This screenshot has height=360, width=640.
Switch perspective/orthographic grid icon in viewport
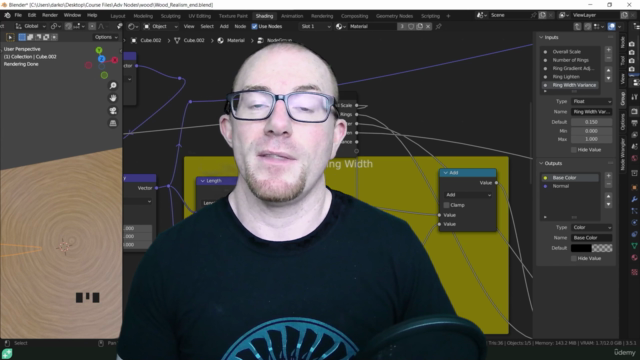click(113, 123)
